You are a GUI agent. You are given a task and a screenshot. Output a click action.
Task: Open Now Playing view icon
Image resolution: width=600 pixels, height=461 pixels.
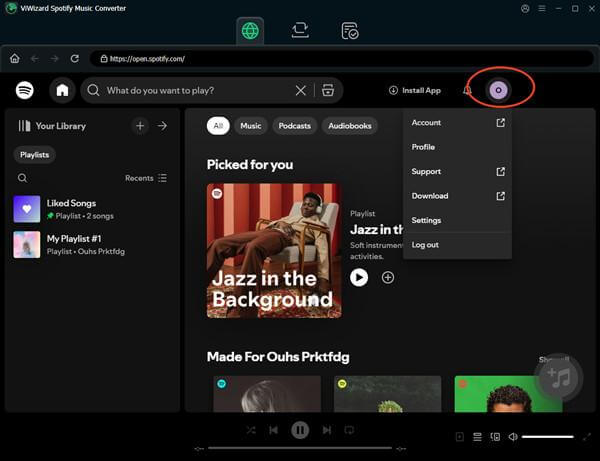click(460, 437)
